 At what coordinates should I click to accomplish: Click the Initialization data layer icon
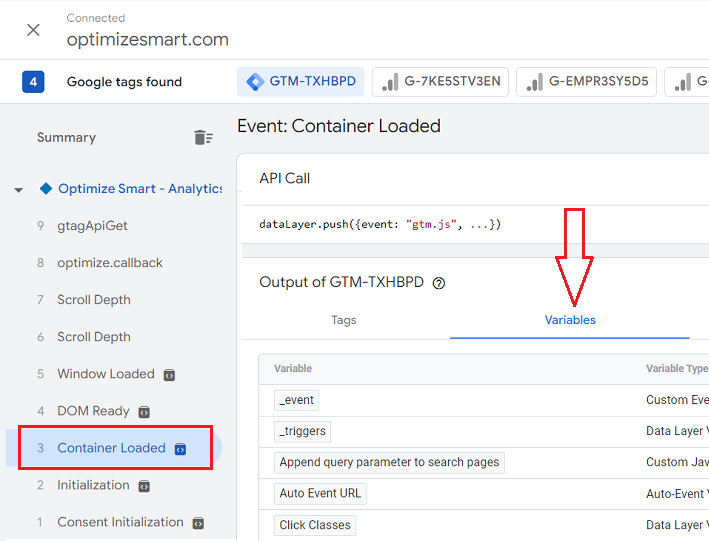pyautogui.click(x=144, y=486)
